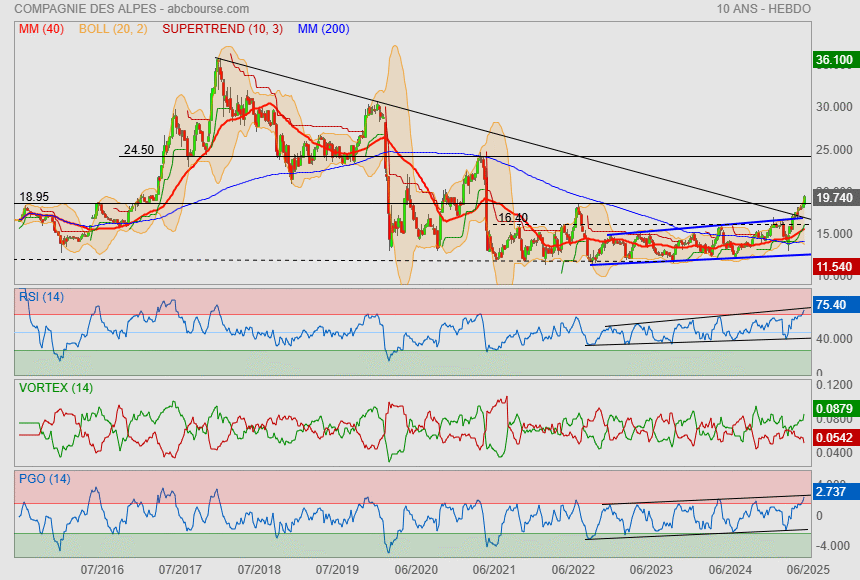Click the 0.1200 vortex axis label
Viewport: 860px width, 580px height.
point(834,385)
